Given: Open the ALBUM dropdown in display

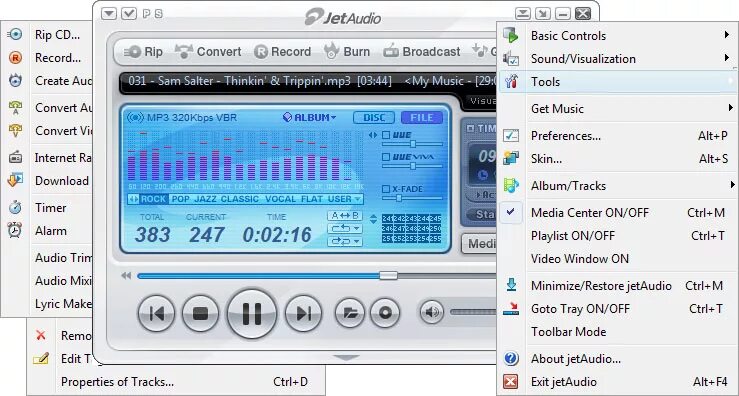Looking at the screenshot, I should [x=310, y=117].
